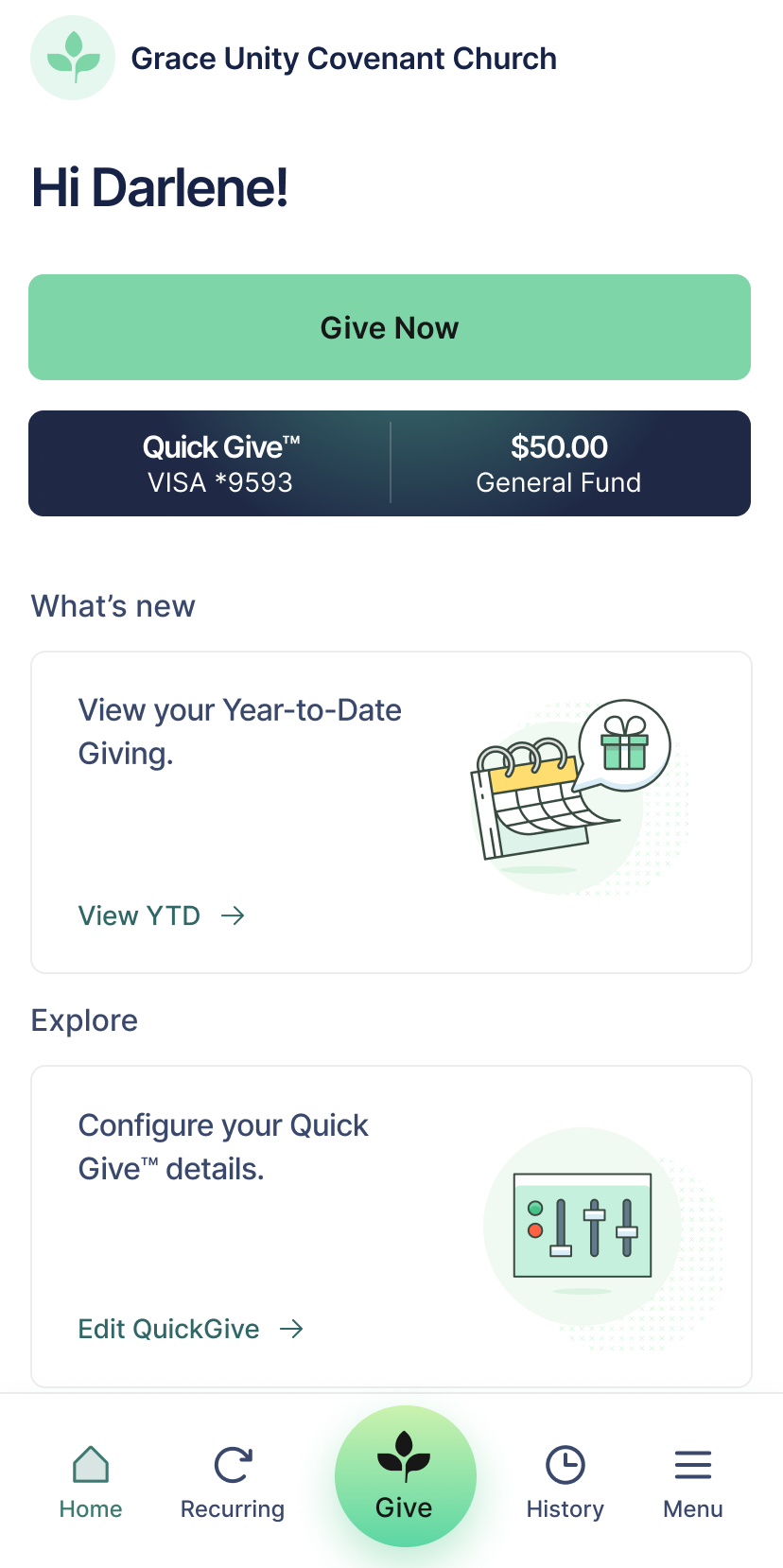This screenshot has width=783, height=1568.
Task: Open the History clock icon
Action: 565,1465
